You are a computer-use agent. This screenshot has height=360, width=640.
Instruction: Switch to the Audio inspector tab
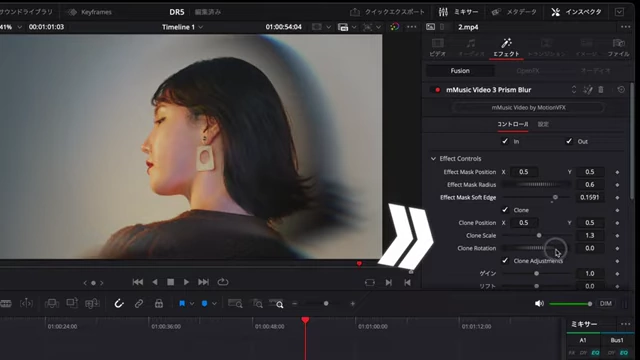[471, 47]
